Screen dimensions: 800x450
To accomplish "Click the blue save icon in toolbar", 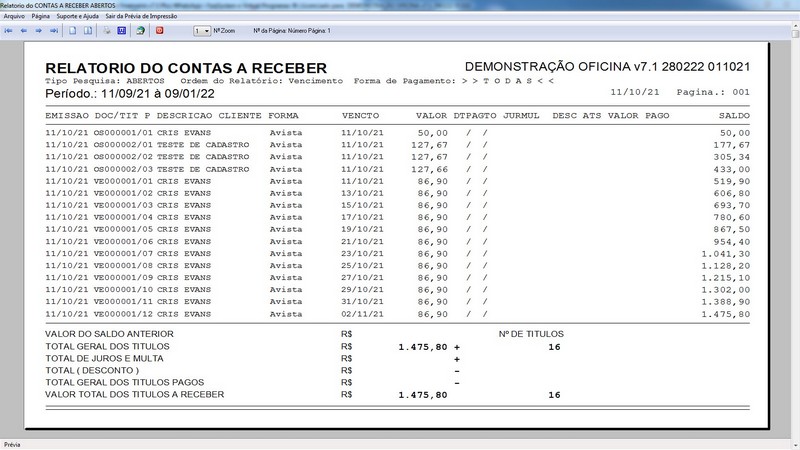I will [121, 31].
